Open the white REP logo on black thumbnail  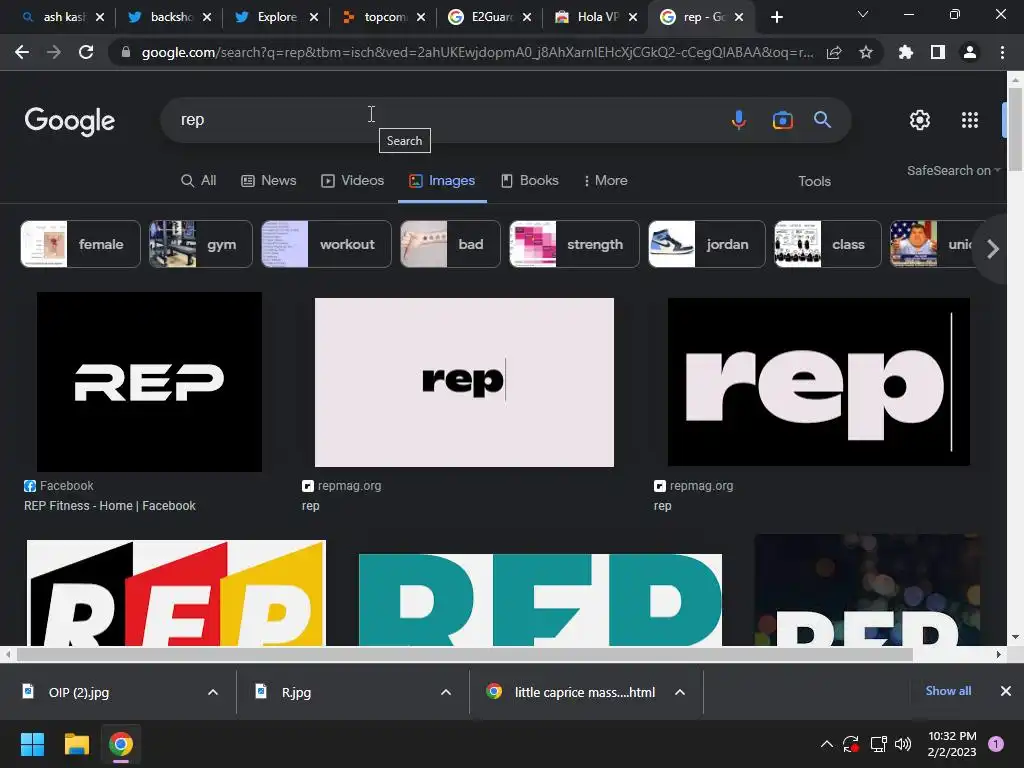150,381
